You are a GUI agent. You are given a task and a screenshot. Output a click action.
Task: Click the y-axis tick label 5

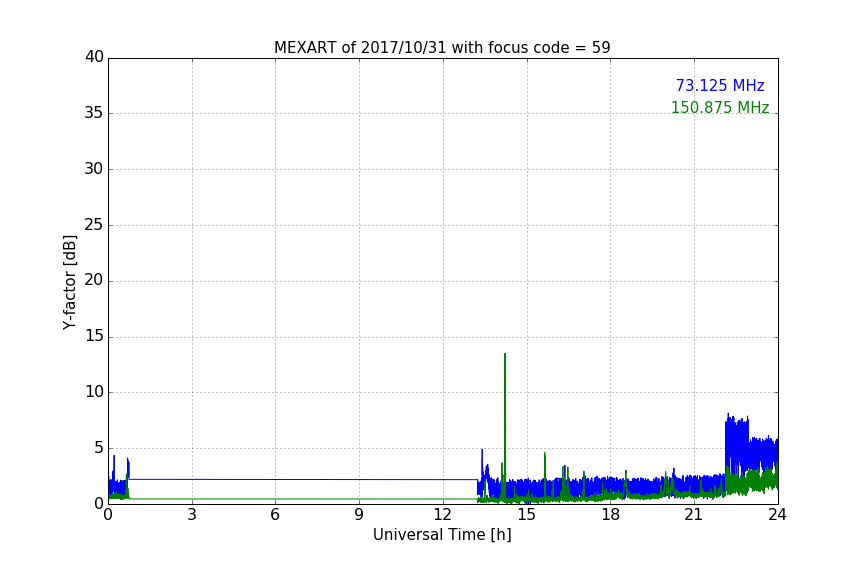pos(99,448)
